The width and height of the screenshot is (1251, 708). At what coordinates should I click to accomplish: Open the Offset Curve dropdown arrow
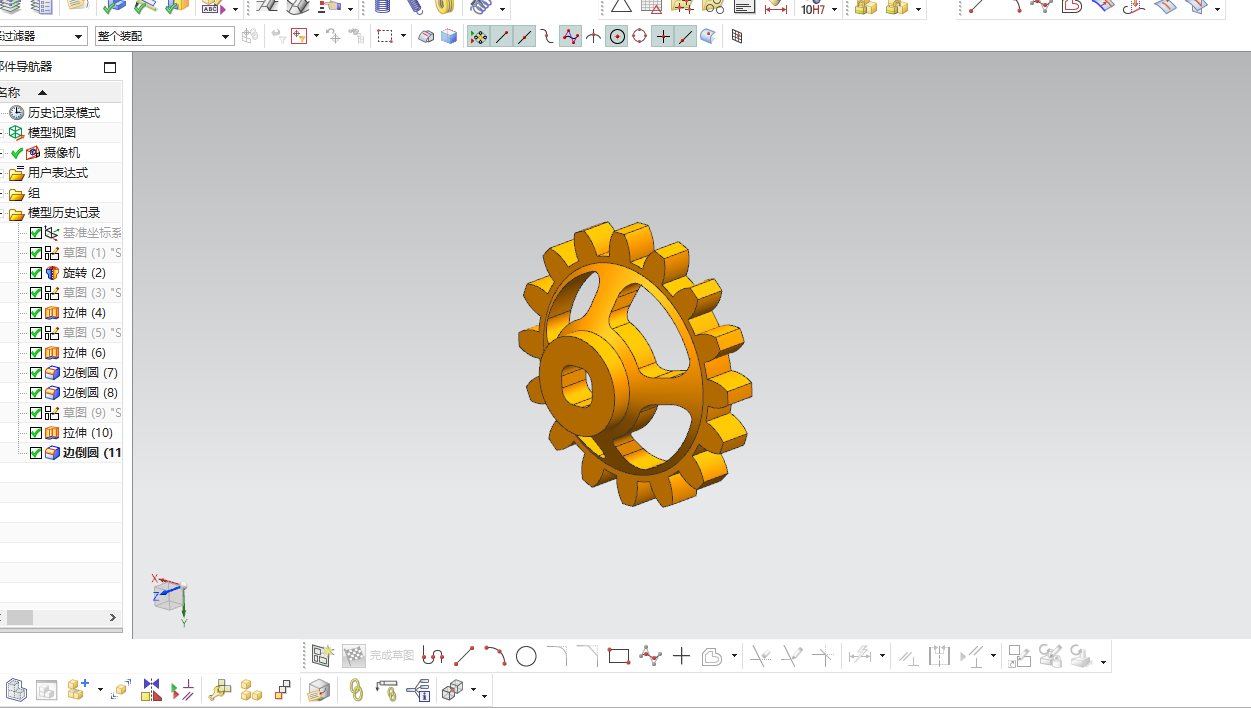734,657
